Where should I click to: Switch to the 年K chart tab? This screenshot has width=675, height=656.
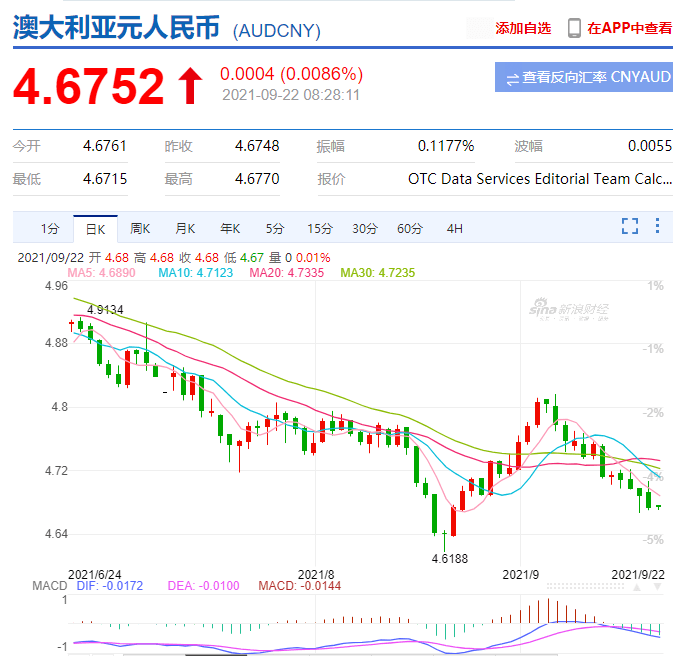click(230, 229)
